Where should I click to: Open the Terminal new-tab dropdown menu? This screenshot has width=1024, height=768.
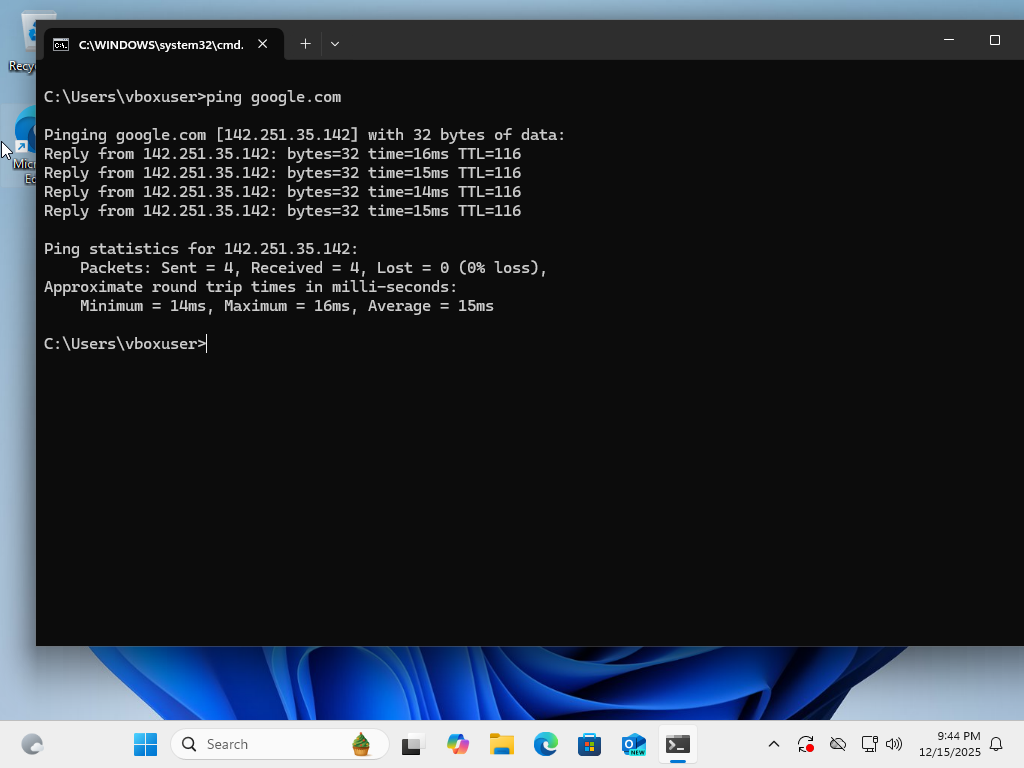point(334,43)
